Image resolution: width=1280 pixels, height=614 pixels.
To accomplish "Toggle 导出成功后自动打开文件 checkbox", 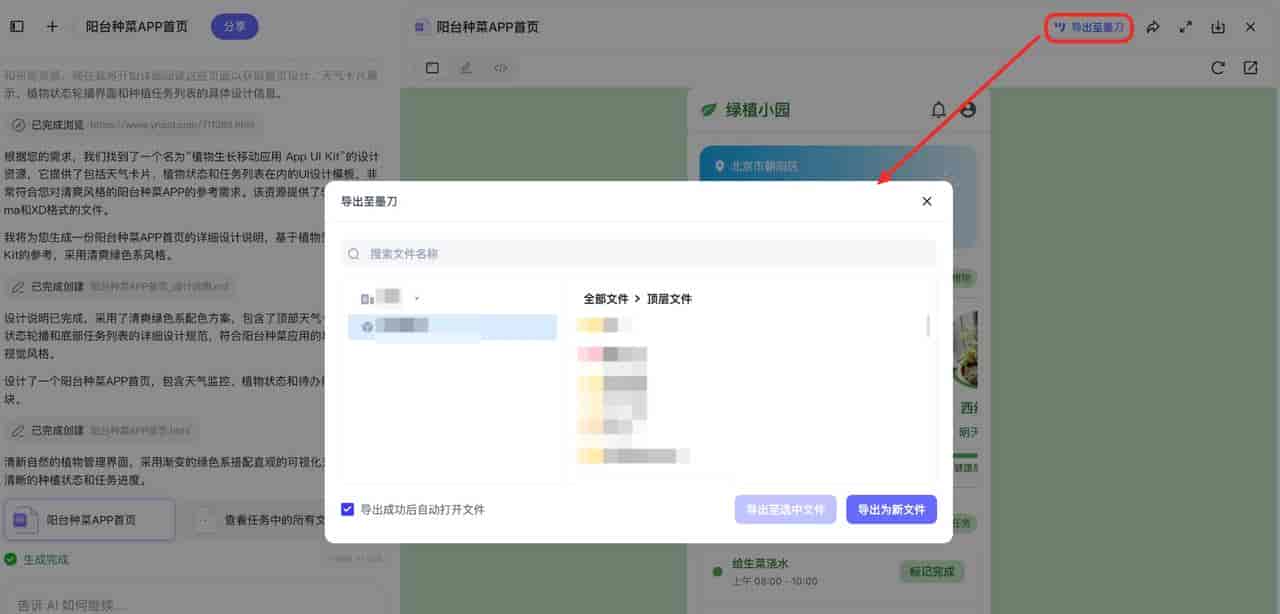I will pyautogui.click(x=347, y=509).
